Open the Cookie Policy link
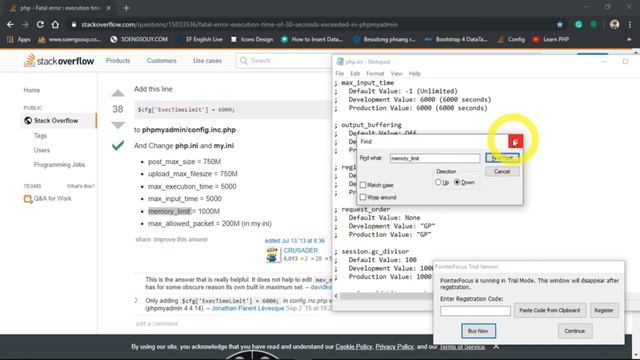This screenshot has width=640, height=360. (354, 347)
